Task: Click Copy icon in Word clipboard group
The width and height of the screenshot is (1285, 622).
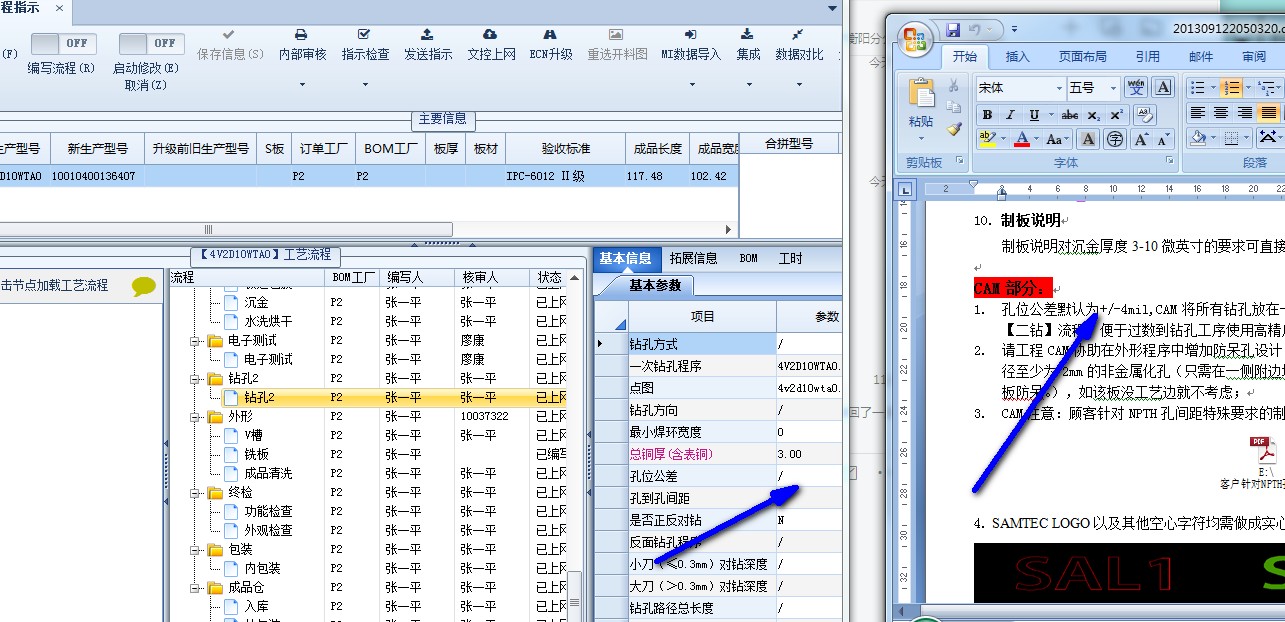Action: tap(954, 107)
